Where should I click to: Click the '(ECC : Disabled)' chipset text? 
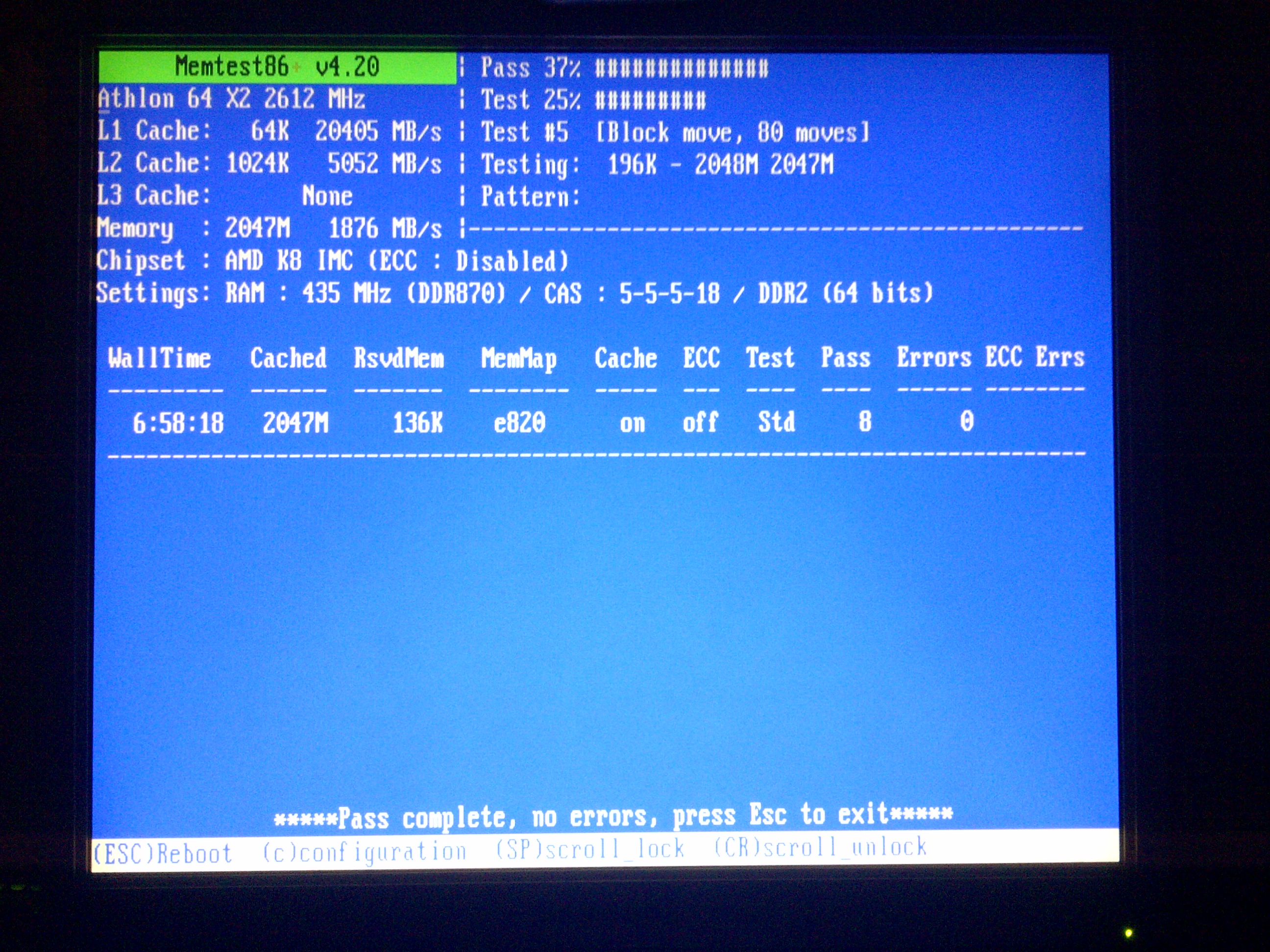click(468, 261)
